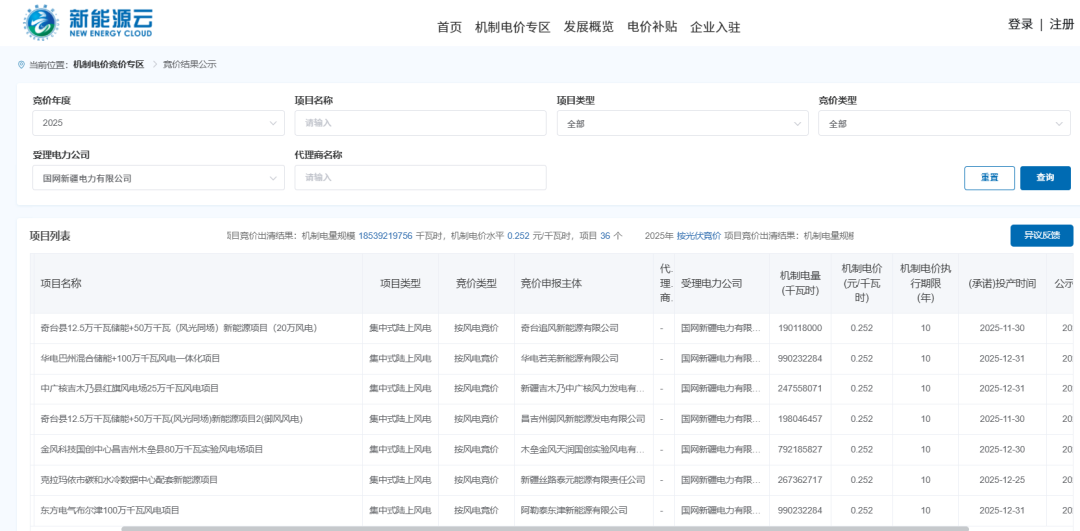This screenshot has width=1080, height=531.
Task: Open the 发展概览 menu item
Action: pos(588,27)
